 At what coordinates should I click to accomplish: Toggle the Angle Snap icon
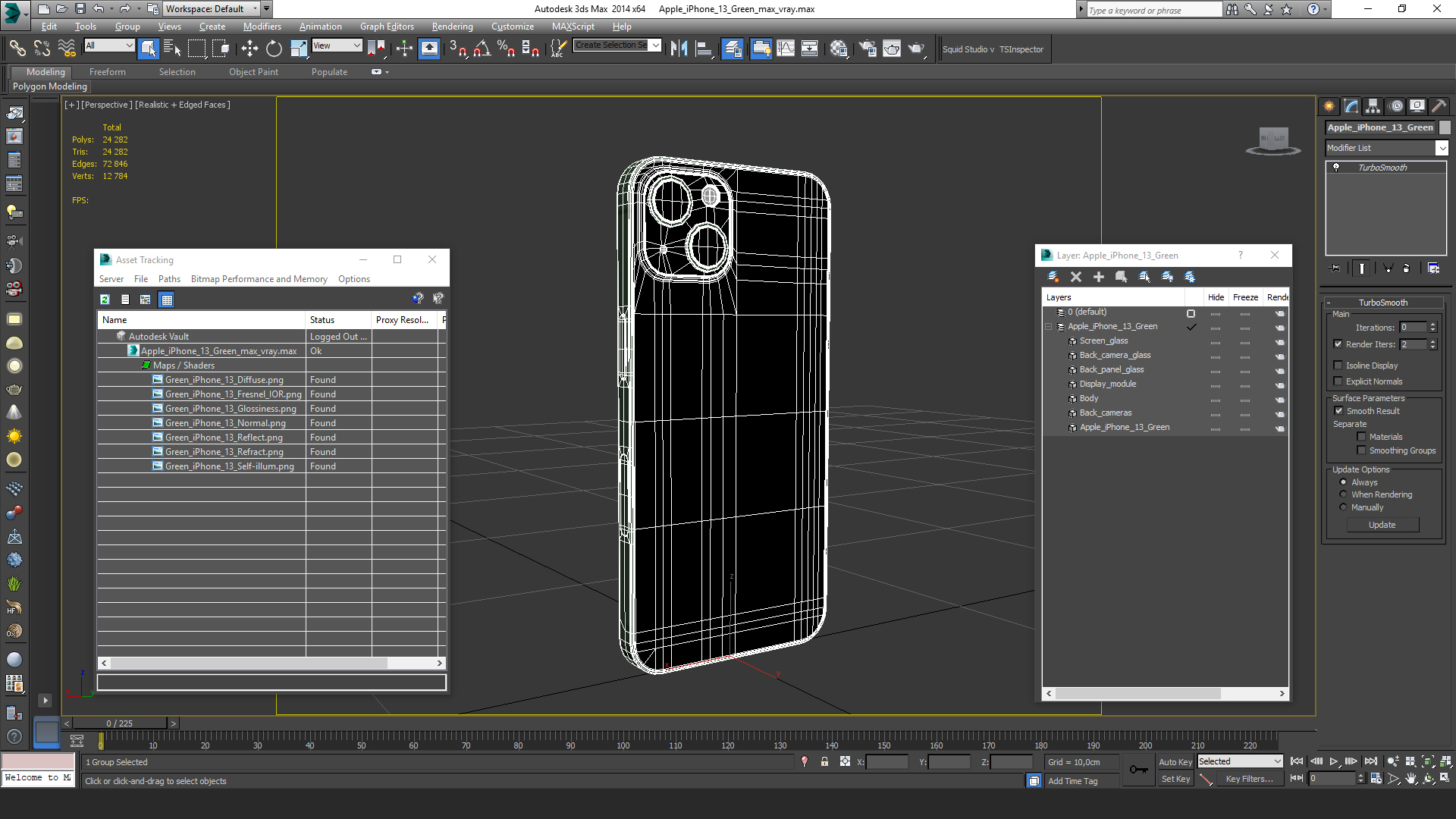click(x=482, y=49)
